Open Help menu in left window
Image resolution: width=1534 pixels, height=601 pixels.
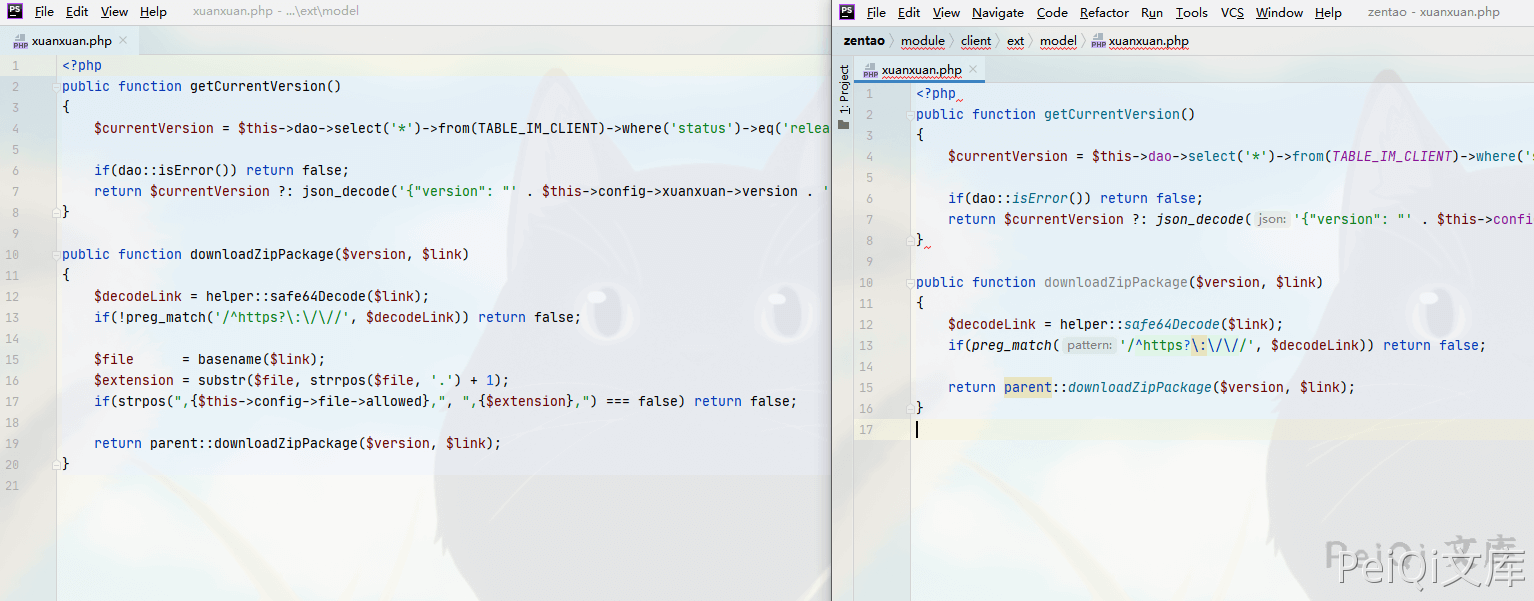[x=153, y=12]
